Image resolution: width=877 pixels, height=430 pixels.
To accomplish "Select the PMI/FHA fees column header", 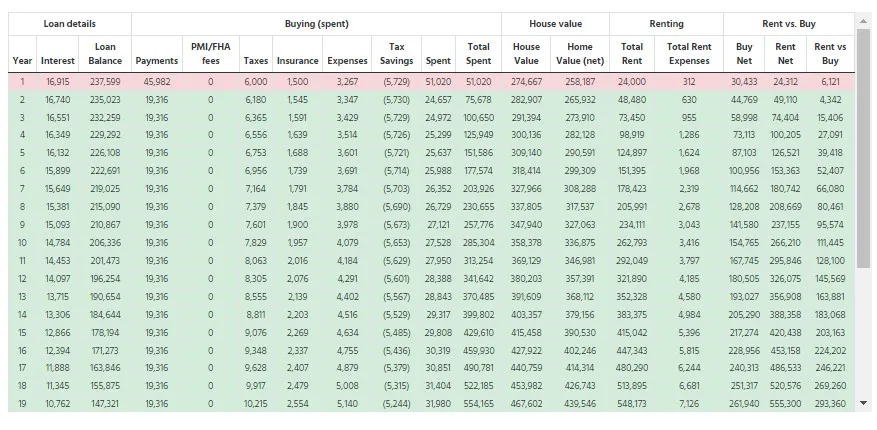I will (210, 54).
